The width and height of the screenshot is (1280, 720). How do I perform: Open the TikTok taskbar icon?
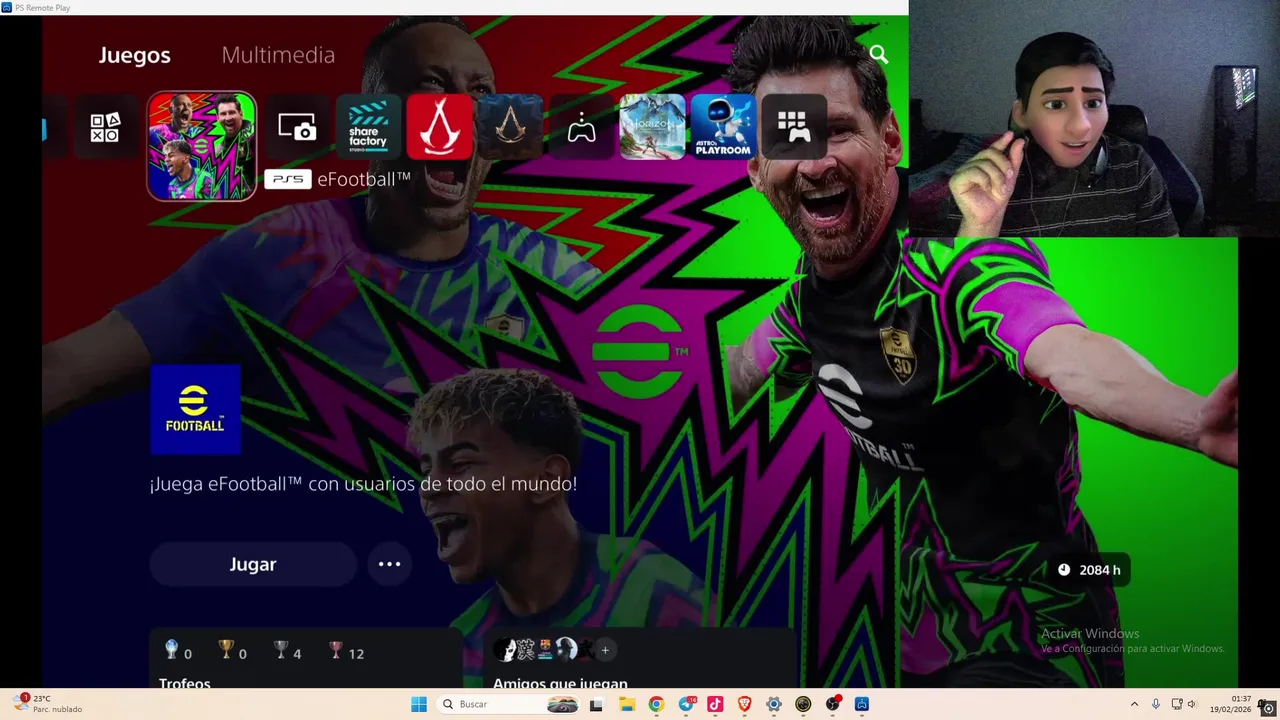[x=715, y=704]
